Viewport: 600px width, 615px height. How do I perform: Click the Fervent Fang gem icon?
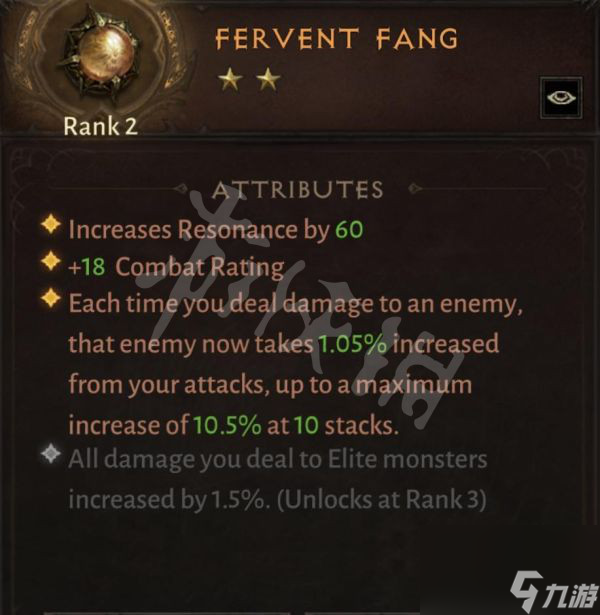101,55
